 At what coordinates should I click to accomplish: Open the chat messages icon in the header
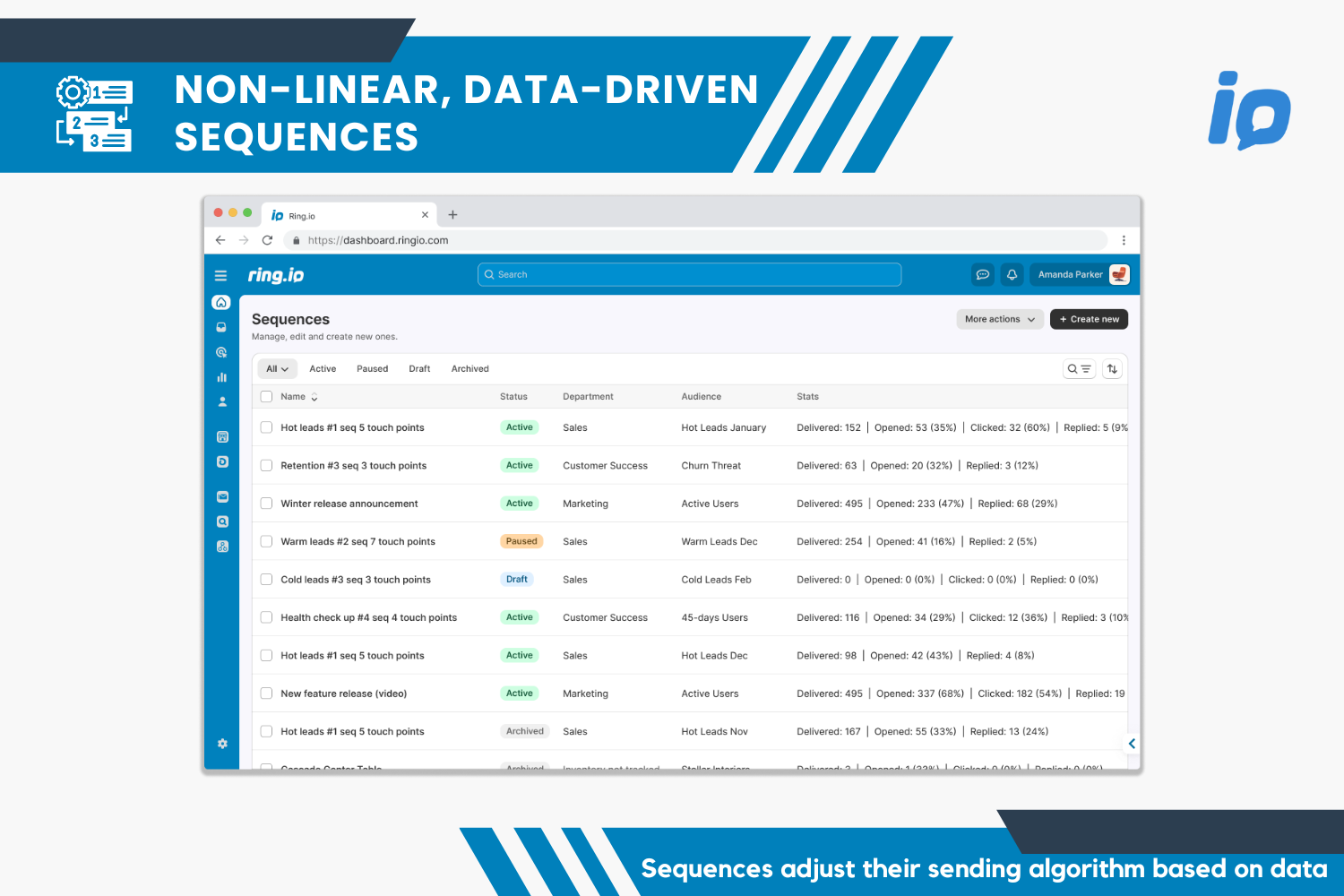(983, 275)
